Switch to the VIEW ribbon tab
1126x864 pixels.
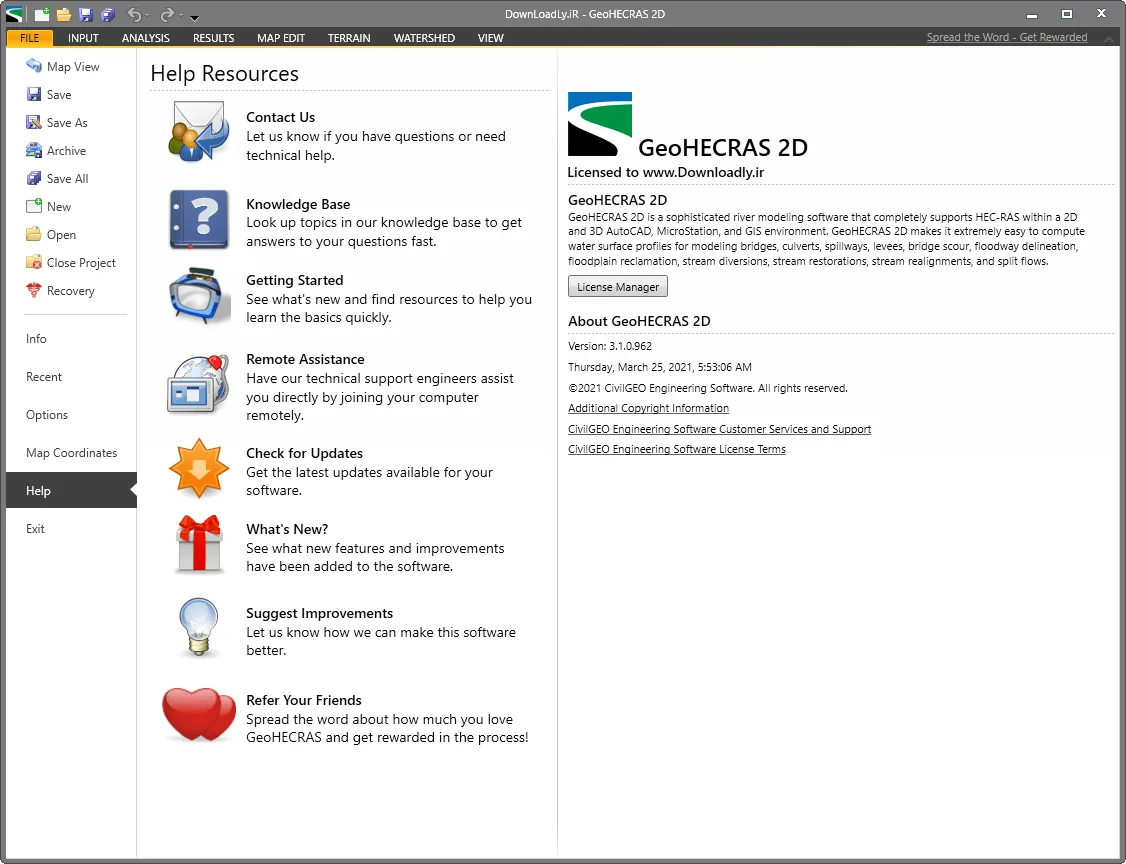pyautogui.click(x=490, y=38)
